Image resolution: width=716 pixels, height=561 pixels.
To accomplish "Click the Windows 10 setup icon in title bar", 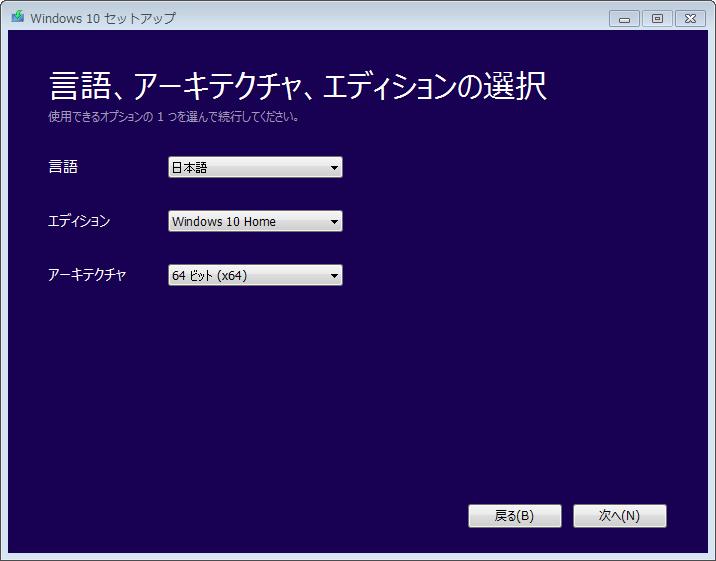I will click(18, 17).
